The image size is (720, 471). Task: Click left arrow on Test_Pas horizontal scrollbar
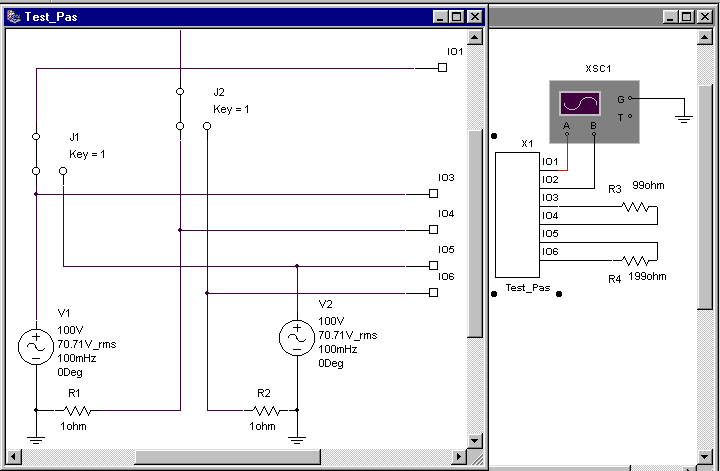coord(12,457)
